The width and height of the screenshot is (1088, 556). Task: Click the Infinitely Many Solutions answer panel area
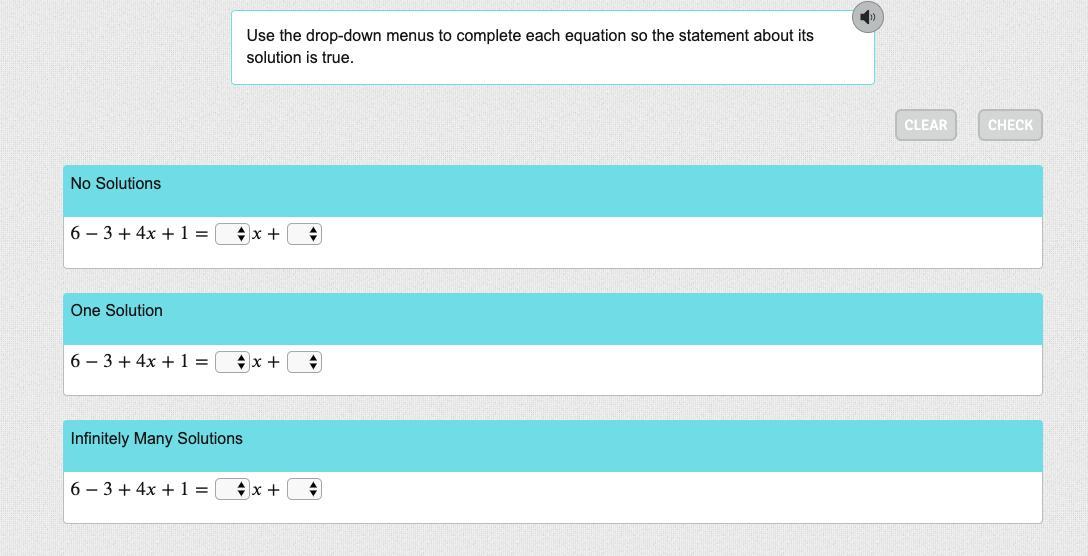pos(680,498)
